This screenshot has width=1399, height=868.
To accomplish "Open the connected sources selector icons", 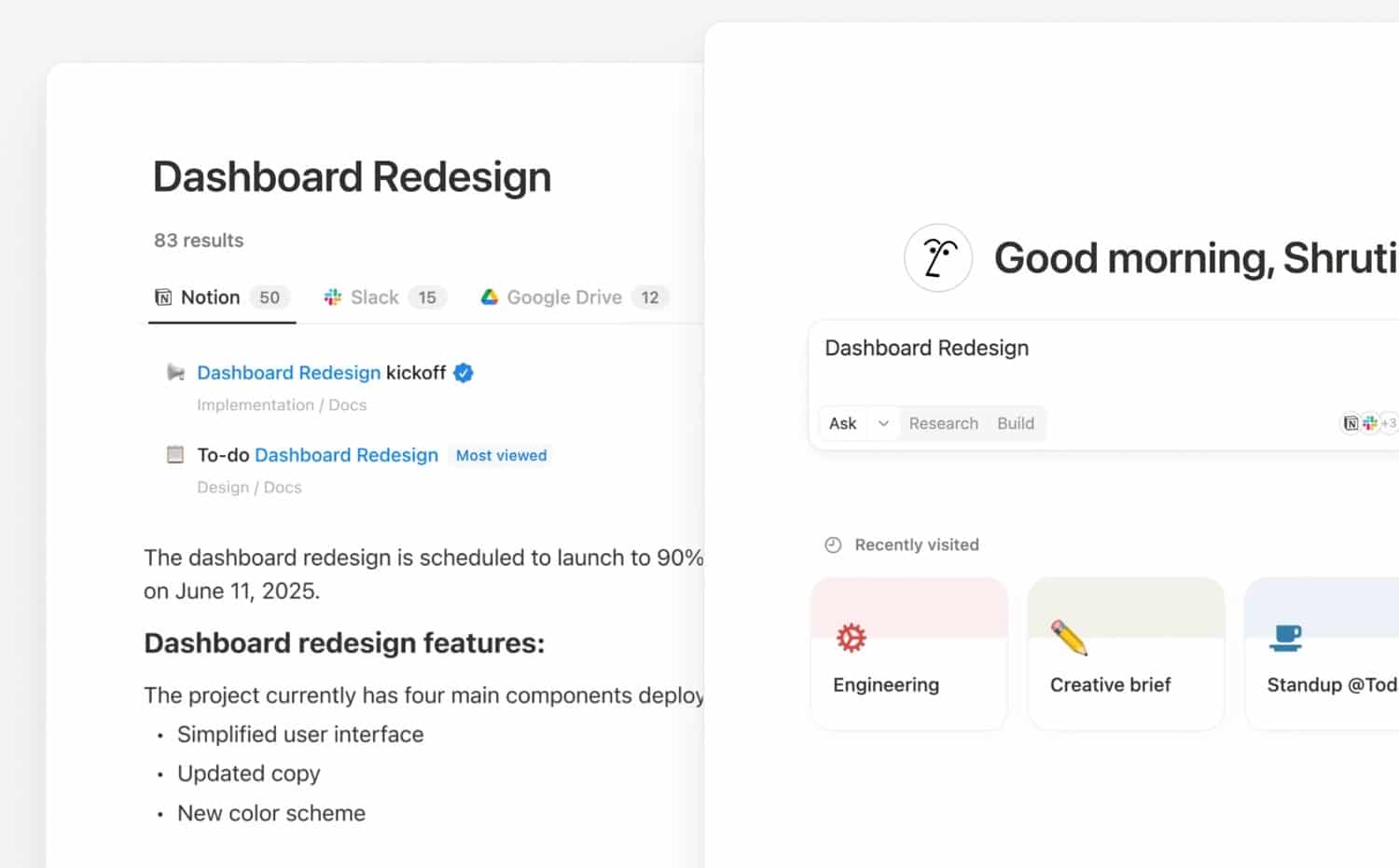I will 1368,423.
